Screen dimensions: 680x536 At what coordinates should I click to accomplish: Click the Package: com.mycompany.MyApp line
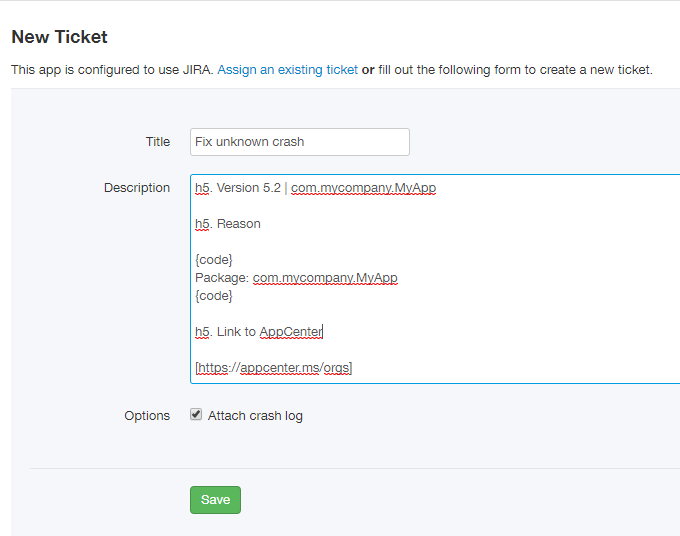[x=296, y=278]
